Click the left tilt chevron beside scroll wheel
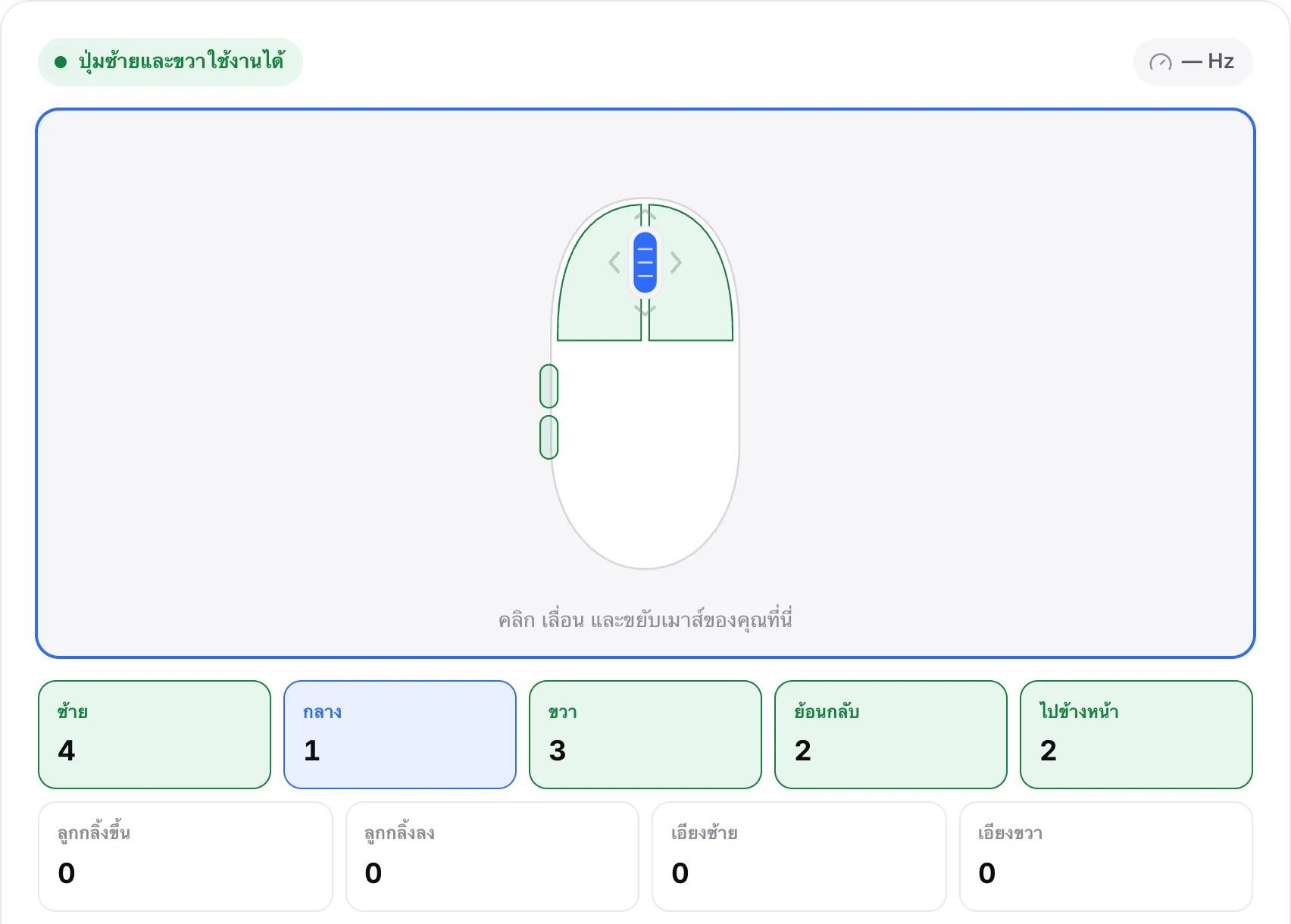This screenshot has height=924, width=1291. pos(614,263)
